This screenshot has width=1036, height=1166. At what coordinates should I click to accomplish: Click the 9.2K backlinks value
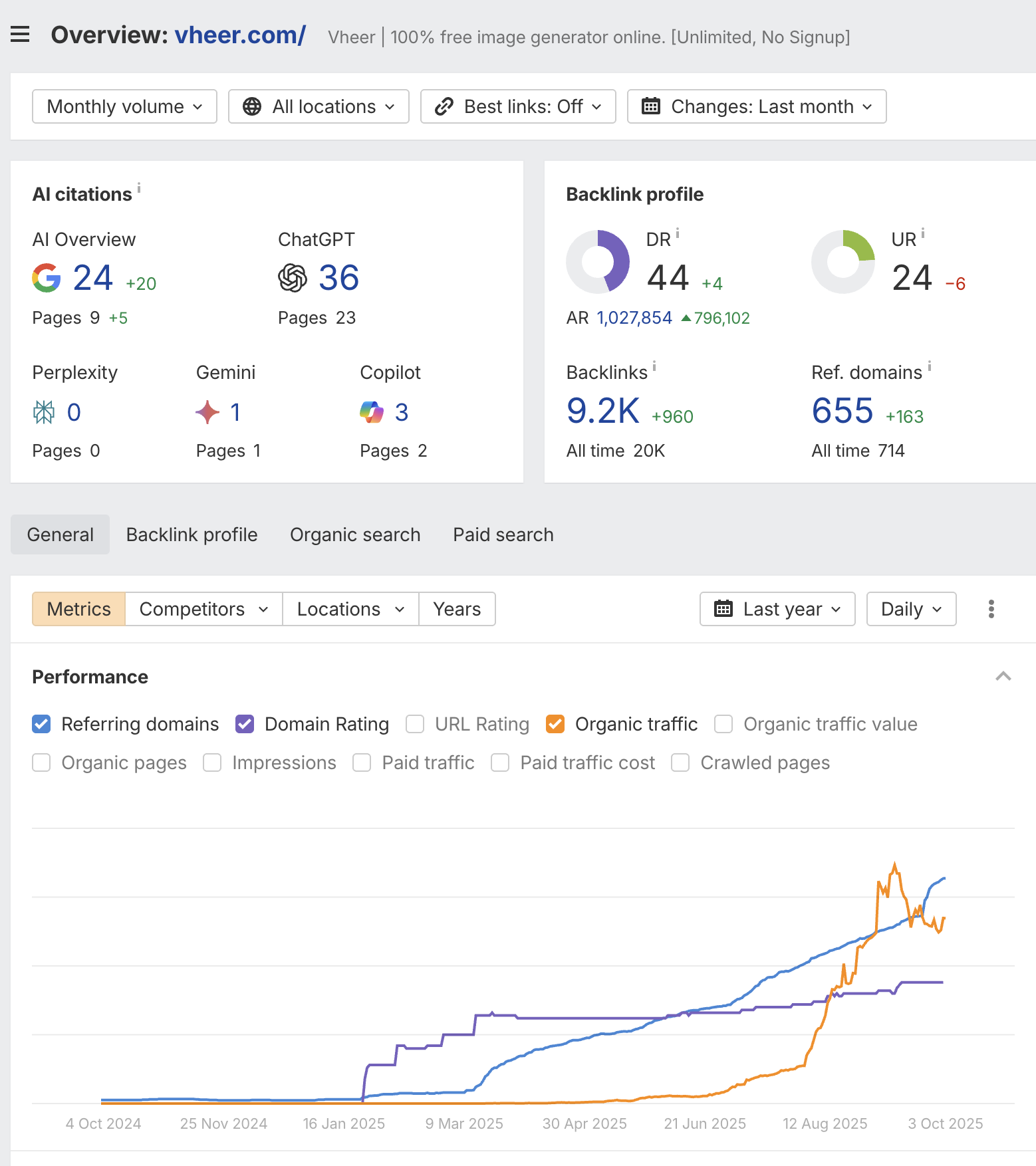[603, 411]
